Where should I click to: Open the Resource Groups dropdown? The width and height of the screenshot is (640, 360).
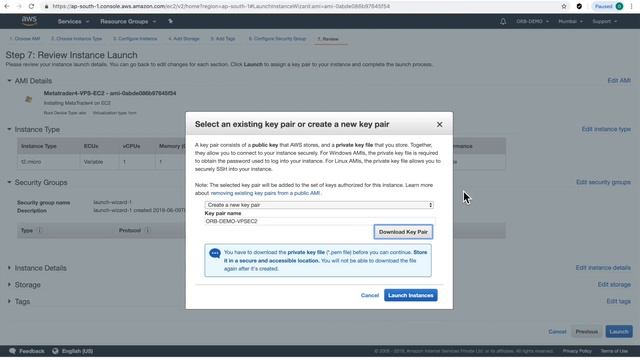[x=128, y=21]
